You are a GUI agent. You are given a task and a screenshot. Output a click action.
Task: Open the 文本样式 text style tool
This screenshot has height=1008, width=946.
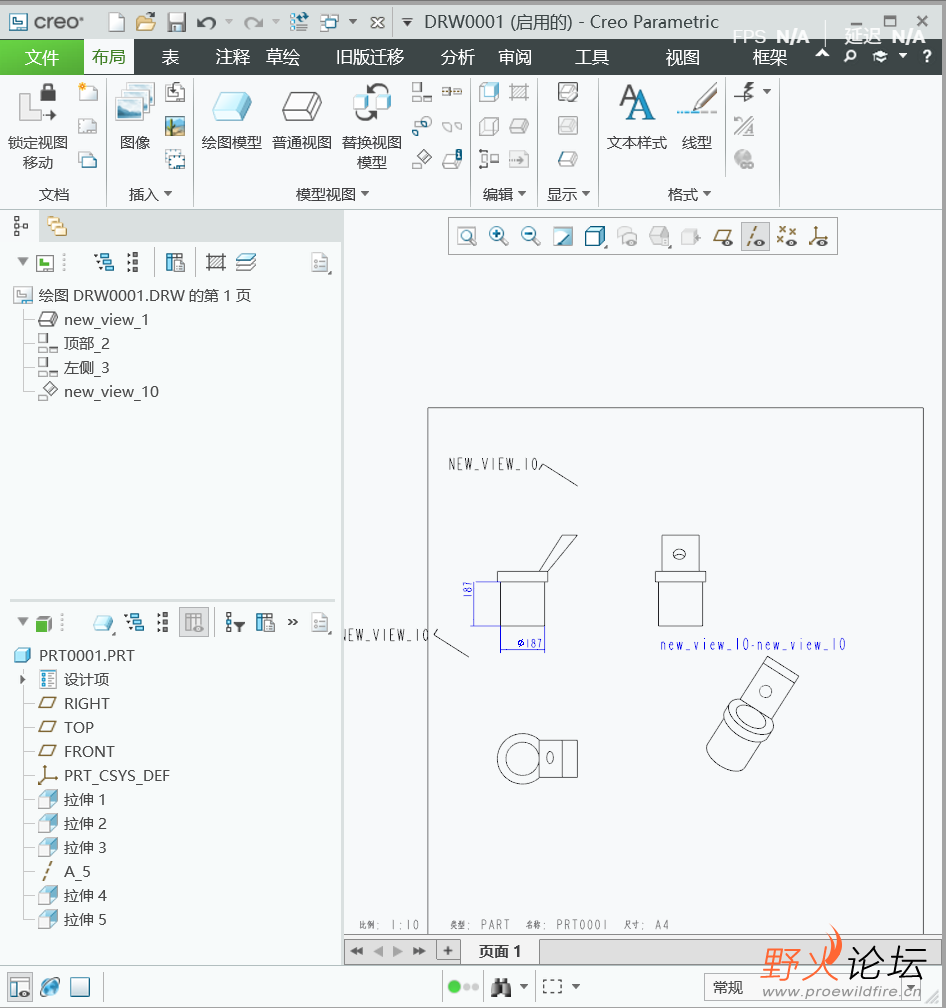click(x=636, y=105)
